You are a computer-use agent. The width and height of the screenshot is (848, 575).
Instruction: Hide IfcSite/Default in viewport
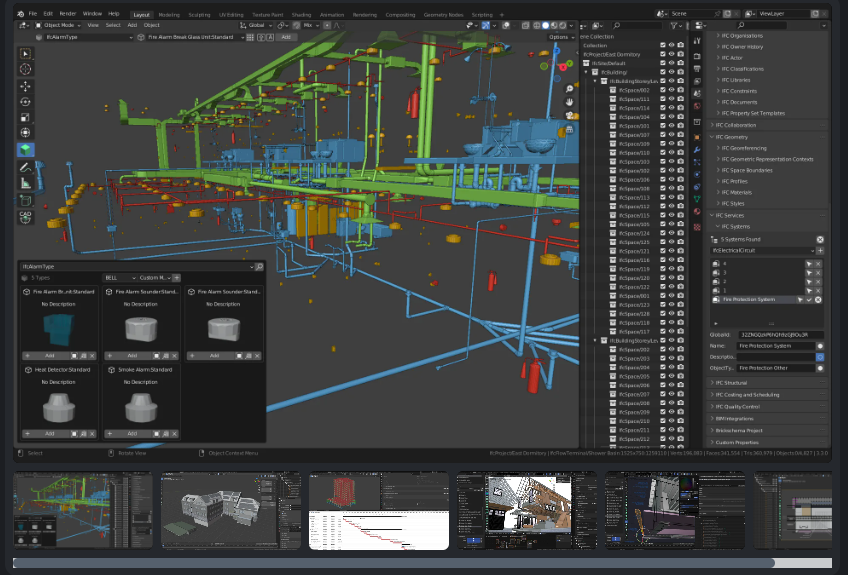671,63
